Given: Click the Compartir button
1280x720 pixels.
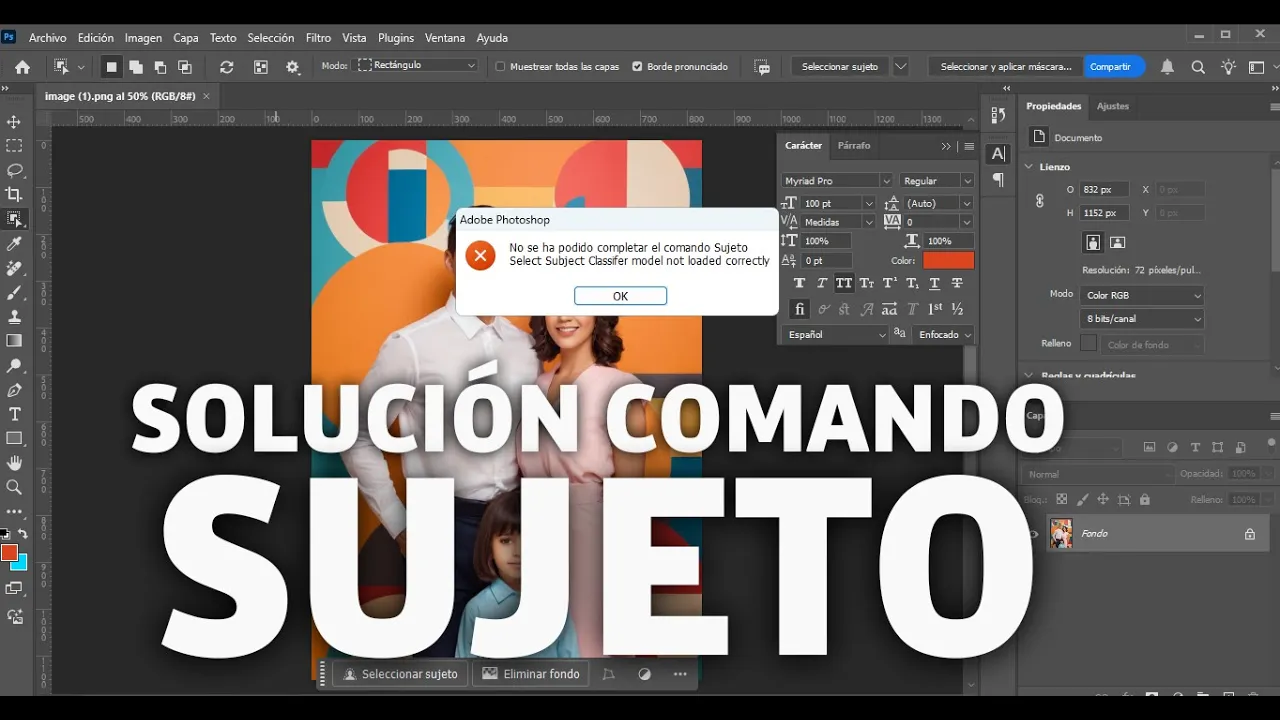Looking at the screenshot, I should pos(1110,67).
